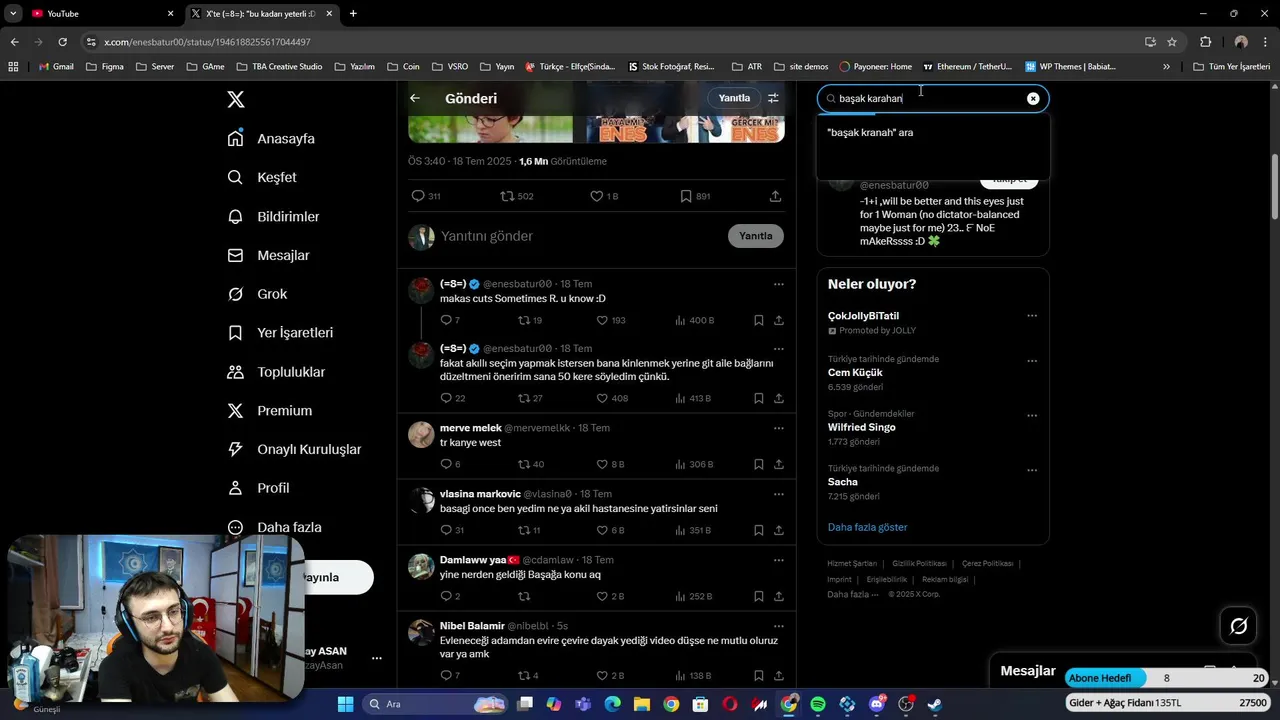This screenshot has height=720, width=1280.
Task: Open more options on vlasina markovic reply
Action: click(x=778, y=494)
